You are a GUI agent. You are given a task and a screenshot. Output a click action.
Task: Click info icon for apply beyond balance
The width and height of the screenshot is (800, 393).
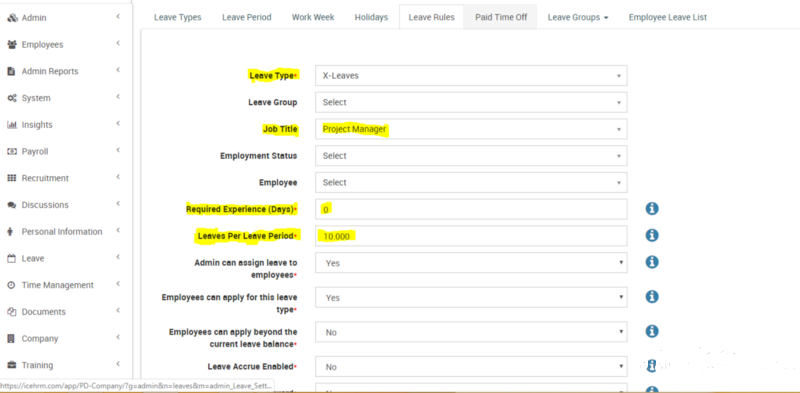[652, 331]
